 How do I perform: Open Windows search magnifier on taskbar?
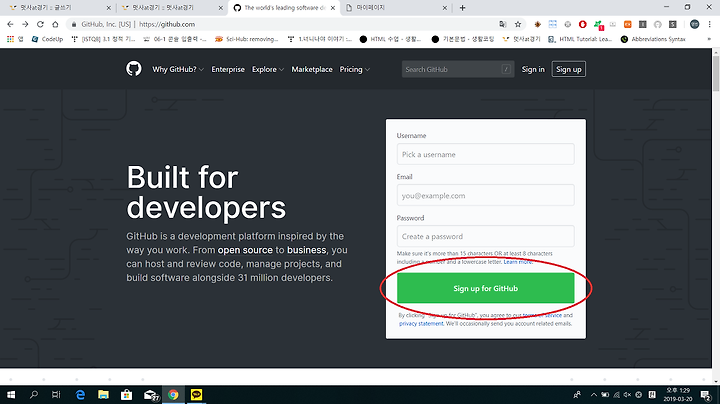pos(34,395)
